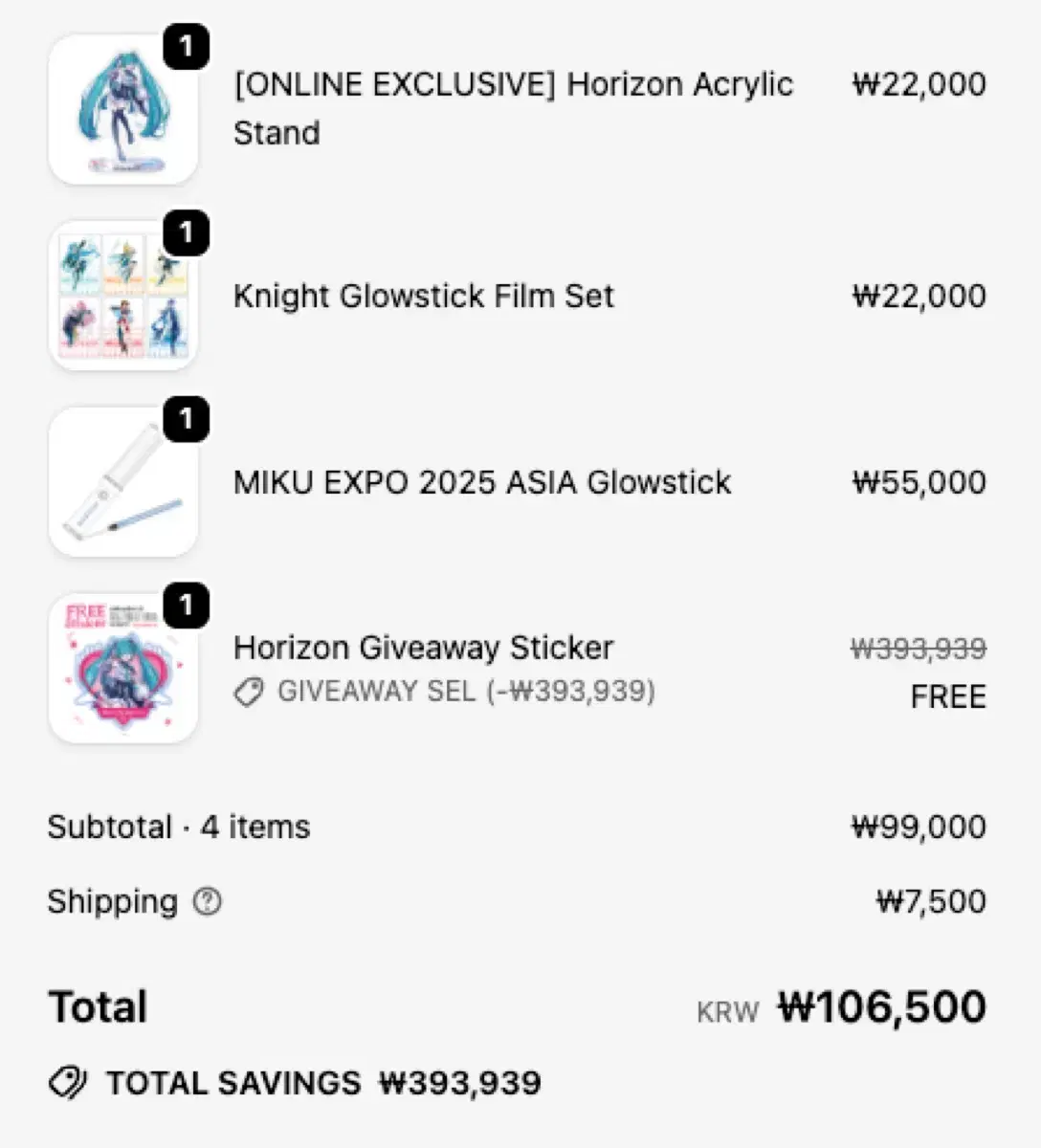Select the Horizon Giveaway Sticker name
This screenshot has height=1148, width=1041.
pos(423,648)
